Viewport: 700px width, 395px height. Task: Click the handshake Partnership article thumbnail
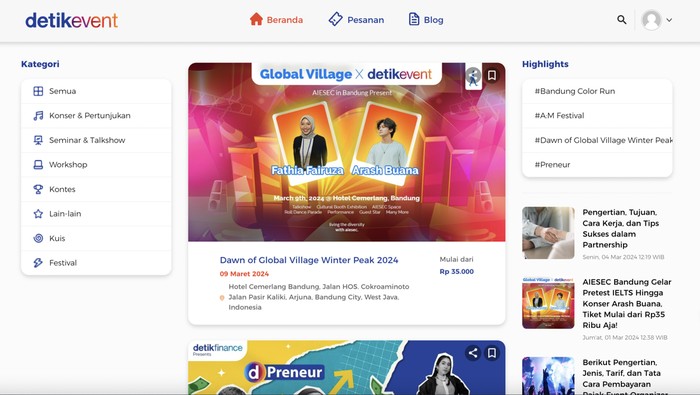pos(548,233)
